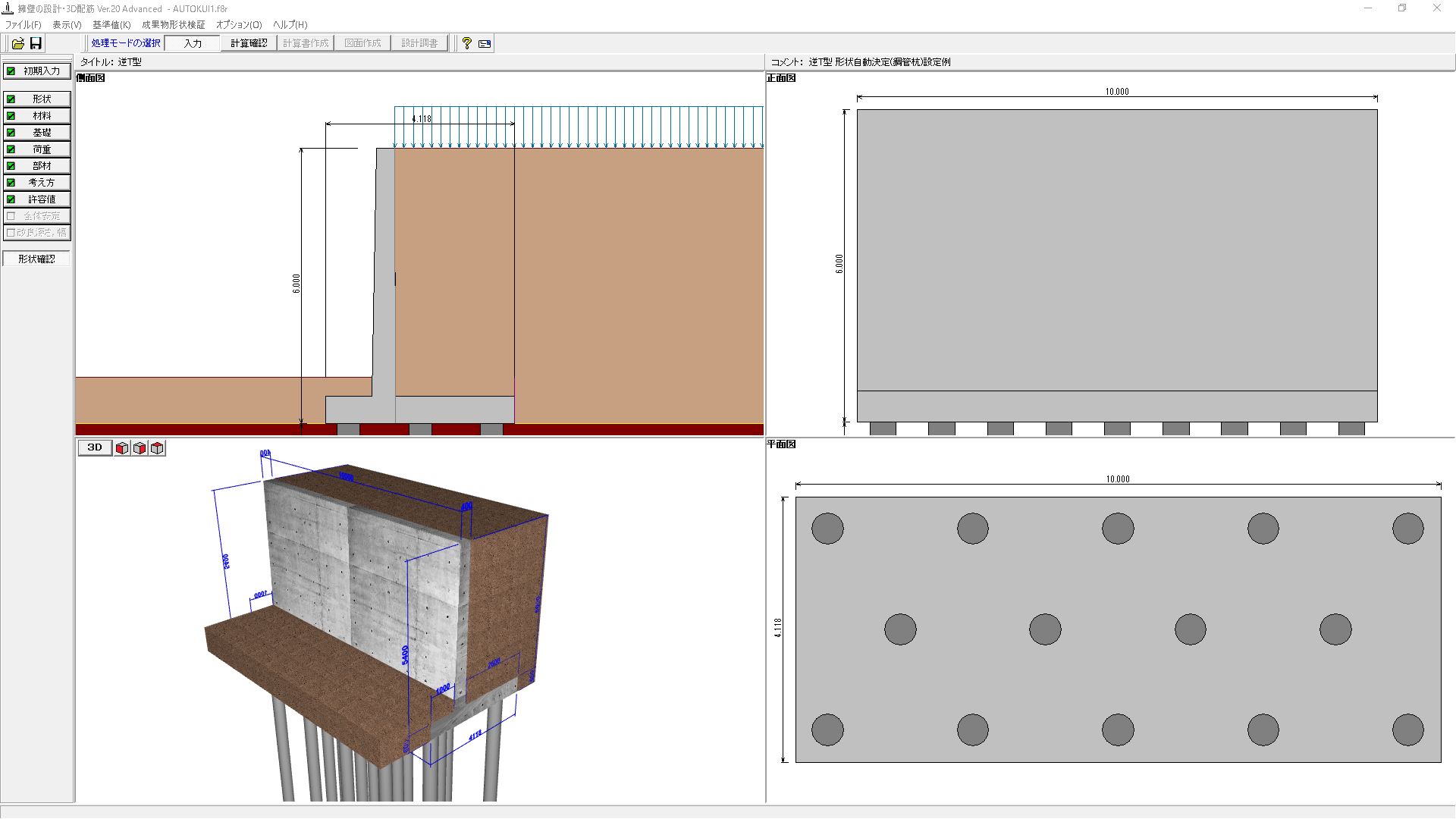1456x819 pixels.
Task: Click the 10.000 dimension in the front view
Action: coord(1117,92)
